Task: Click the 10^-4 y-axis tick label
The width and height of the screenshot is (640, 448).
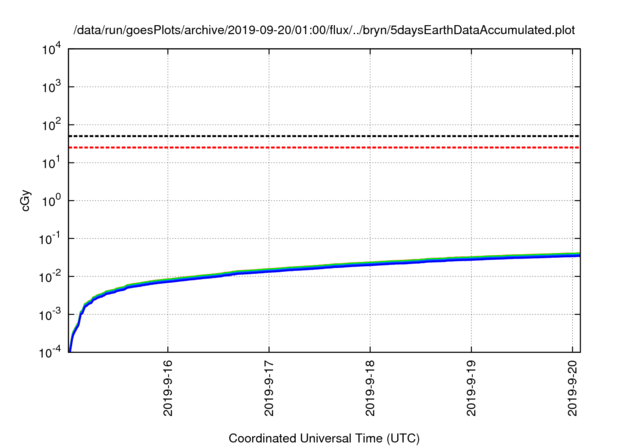Action: [51, 352]
